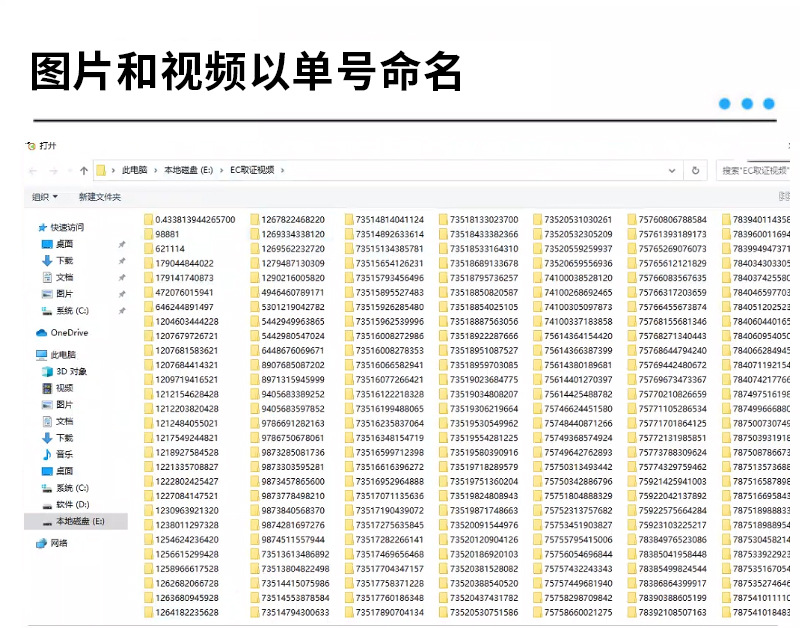The width and height of the screenshot is (800, 628).
Task: Select folder name 75614364154420
Action: (579, 336)
